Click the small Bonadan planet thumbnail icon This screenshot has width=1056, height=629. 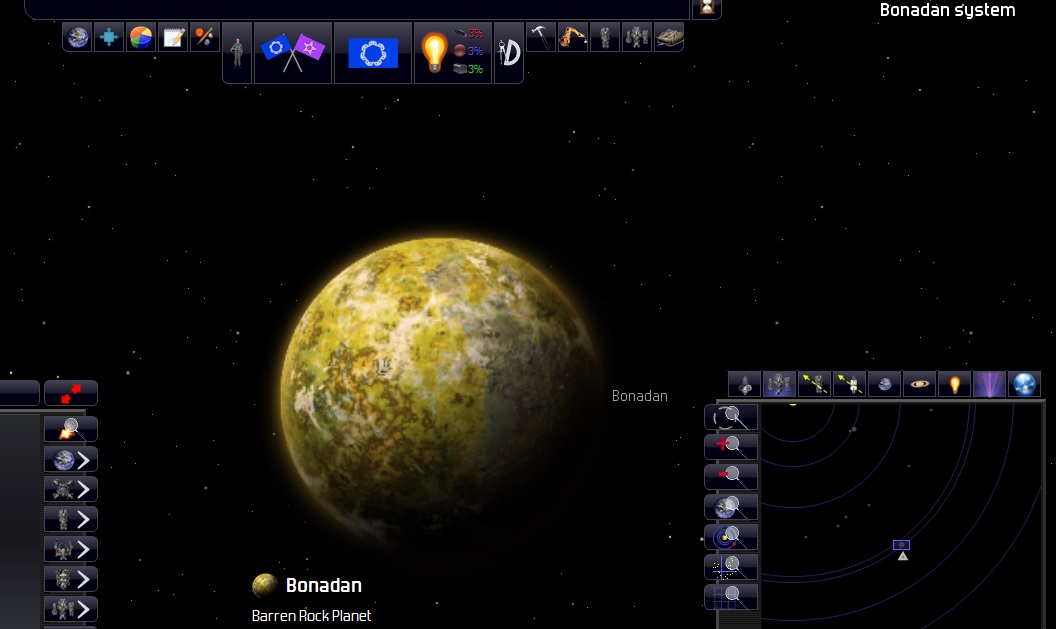coord(265,585)
